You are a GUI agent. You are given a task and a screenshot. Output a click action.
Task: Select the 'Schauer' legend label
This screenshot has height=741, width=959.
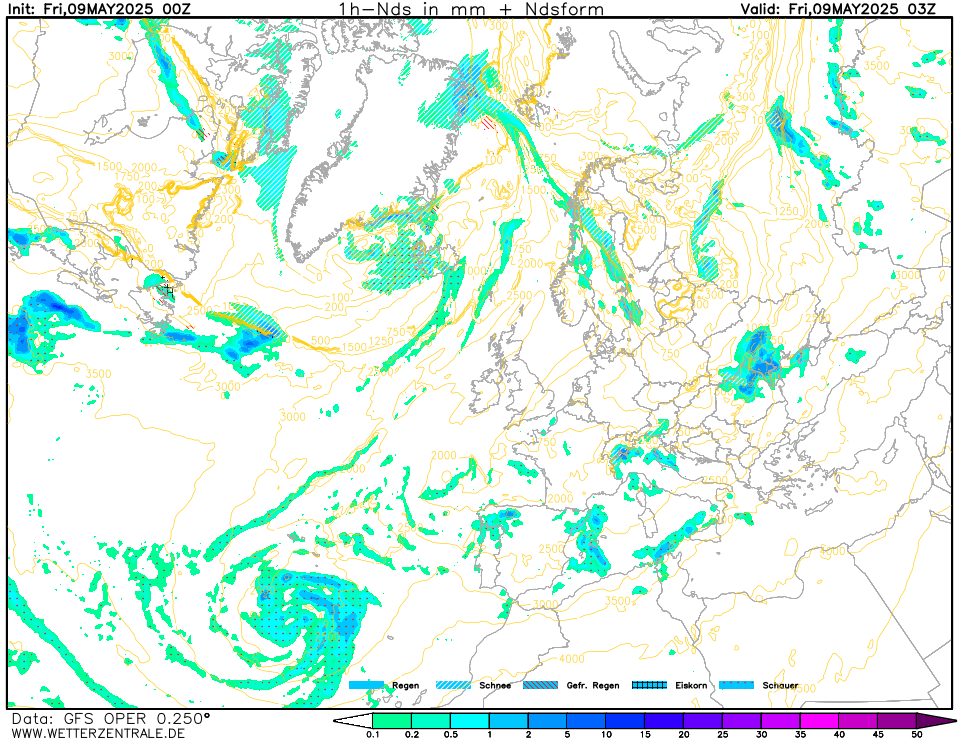tap(780, 685)
